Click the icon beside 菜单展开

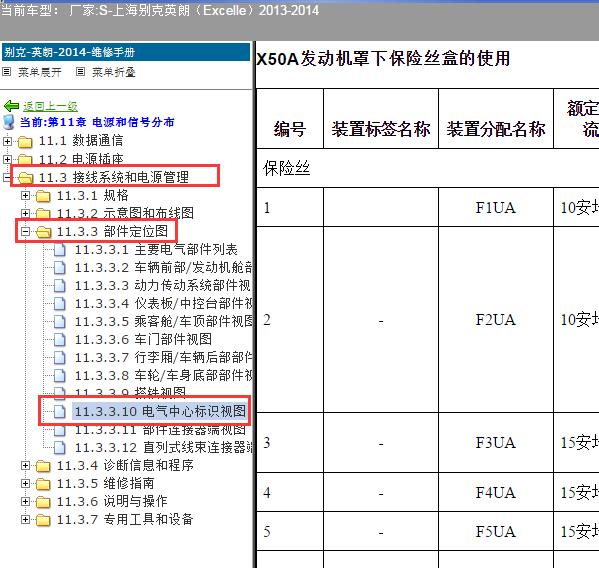point(6,71)
